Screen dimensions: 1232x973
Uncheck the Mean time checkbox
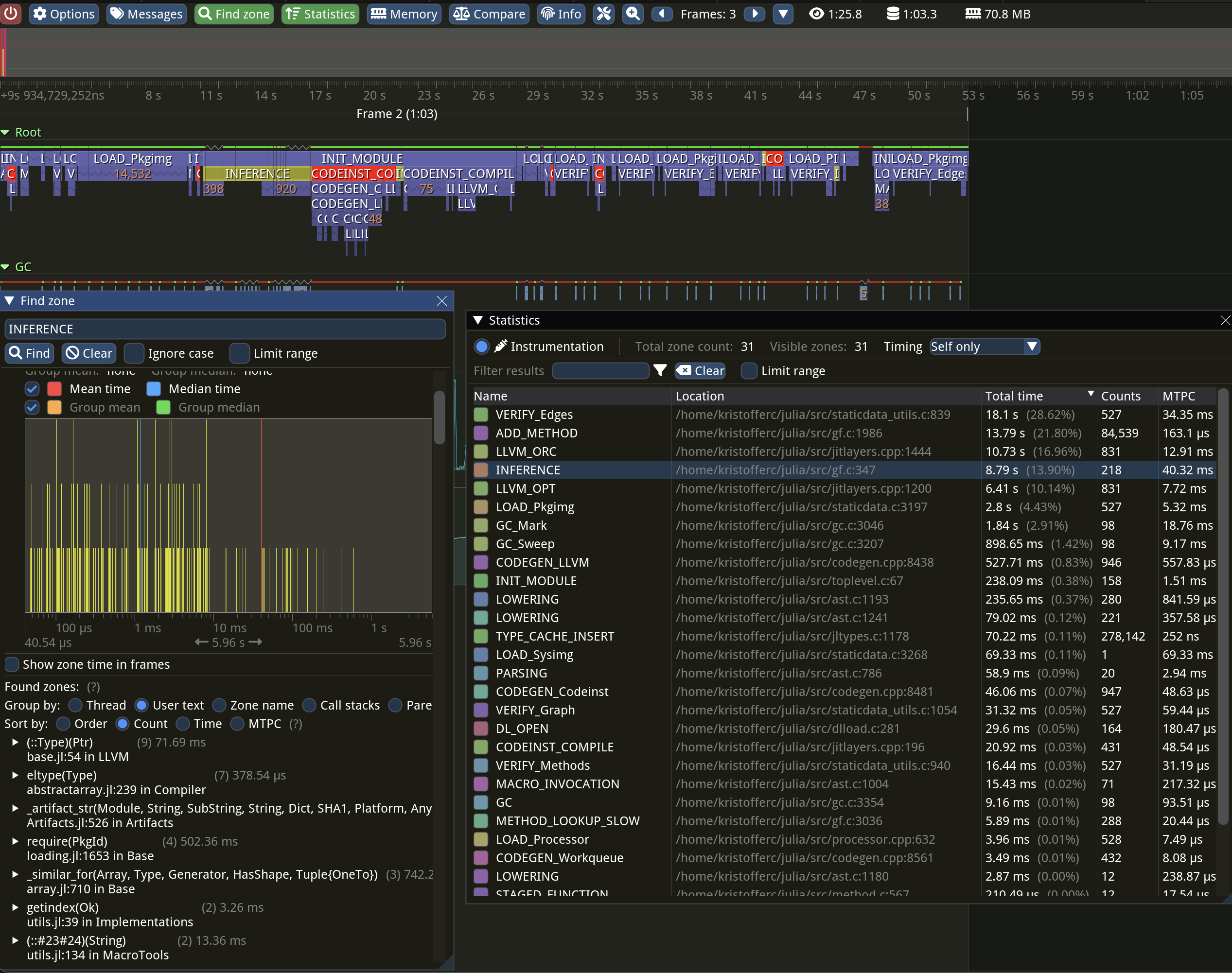pos(32,389)
